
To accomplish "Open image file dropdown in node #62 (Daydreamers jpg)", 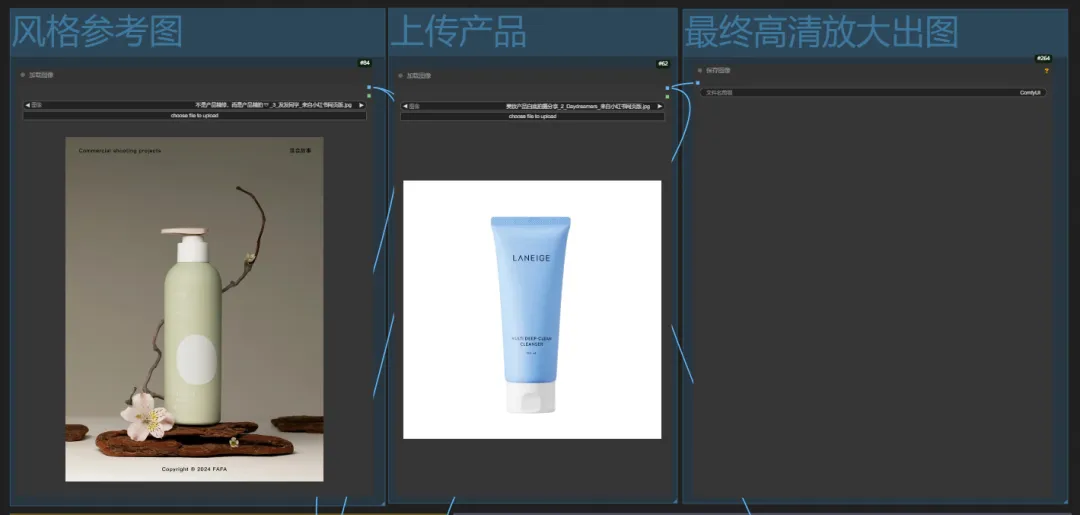I will (x=532, y=107).
